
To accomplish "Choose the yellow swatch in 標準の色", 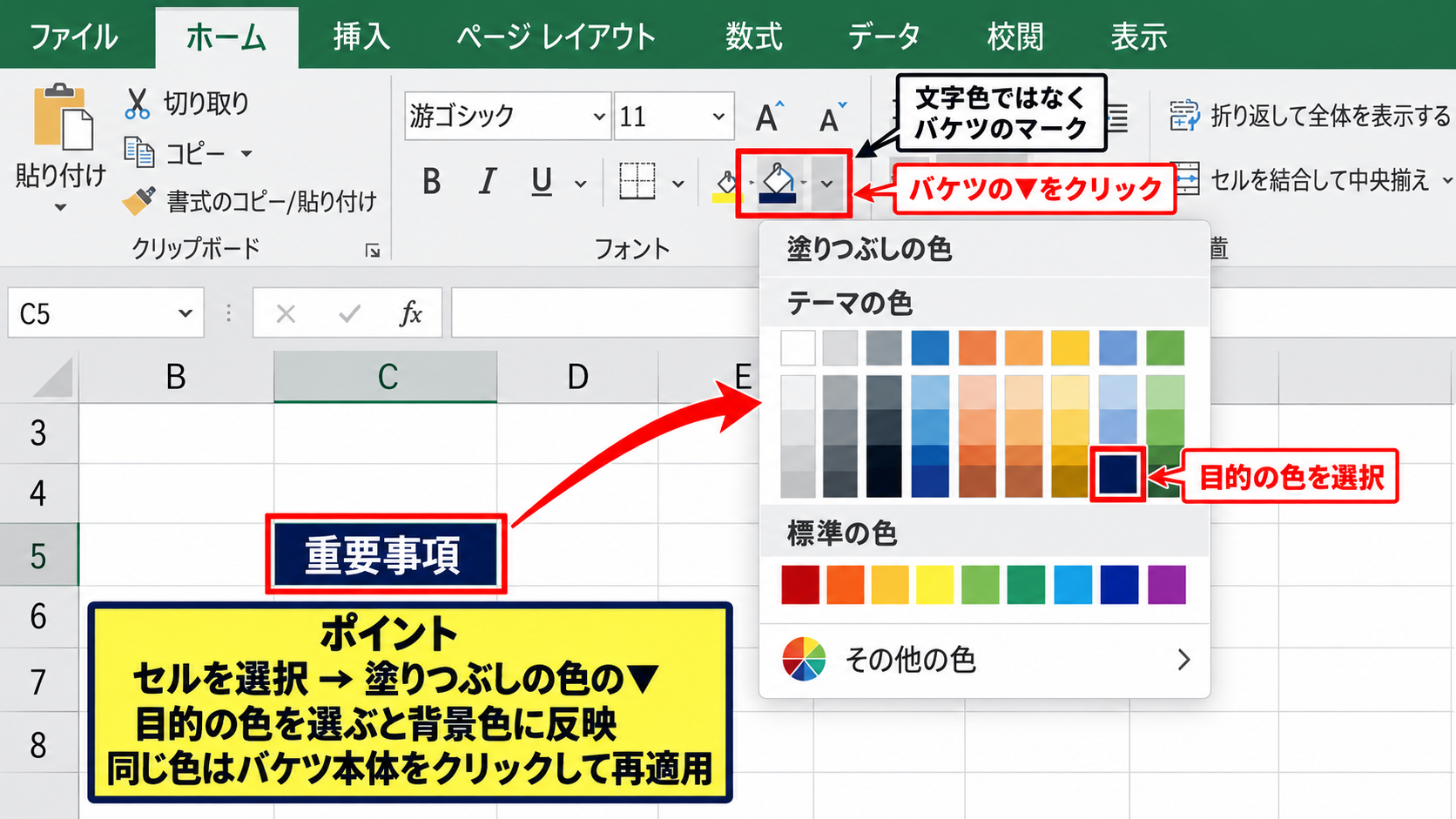I will click(935, 585).
